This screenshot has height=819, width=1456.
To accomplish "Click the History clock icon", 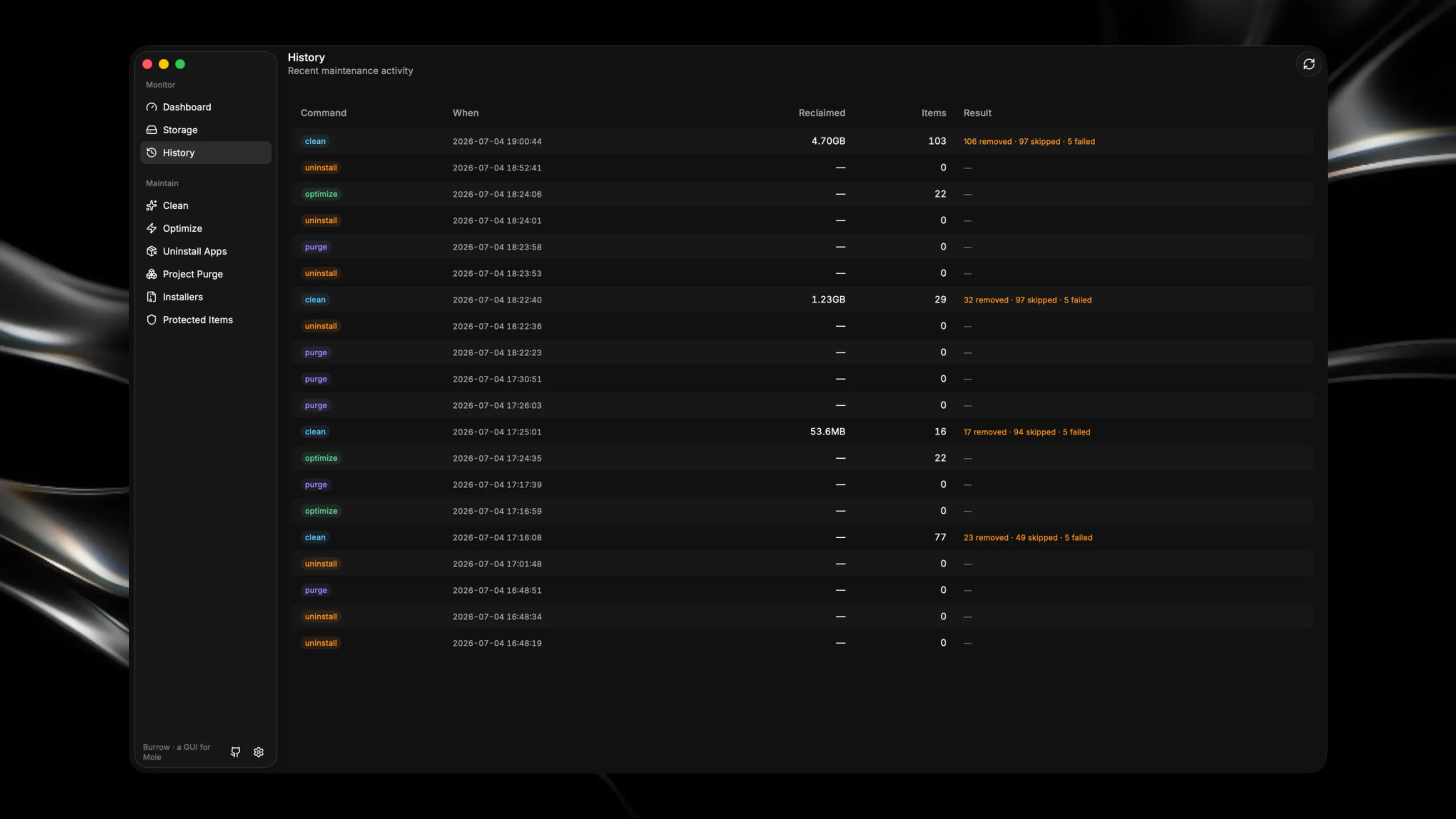I will [152, 152].
